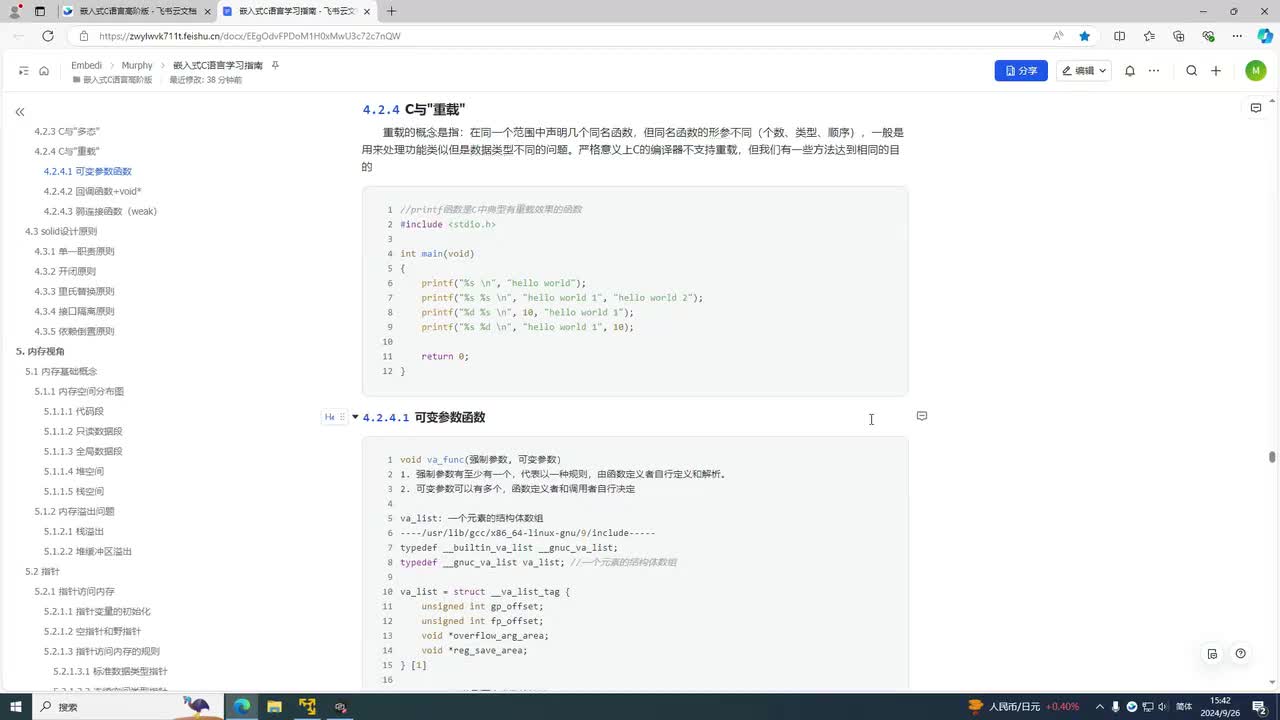Click the read aloud icon in address bar

1058,36
